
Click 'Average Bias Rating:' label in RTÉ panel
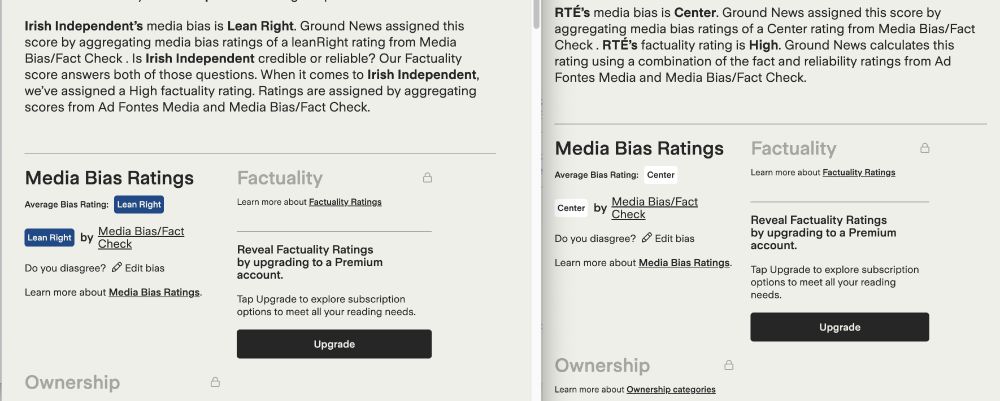596,175
